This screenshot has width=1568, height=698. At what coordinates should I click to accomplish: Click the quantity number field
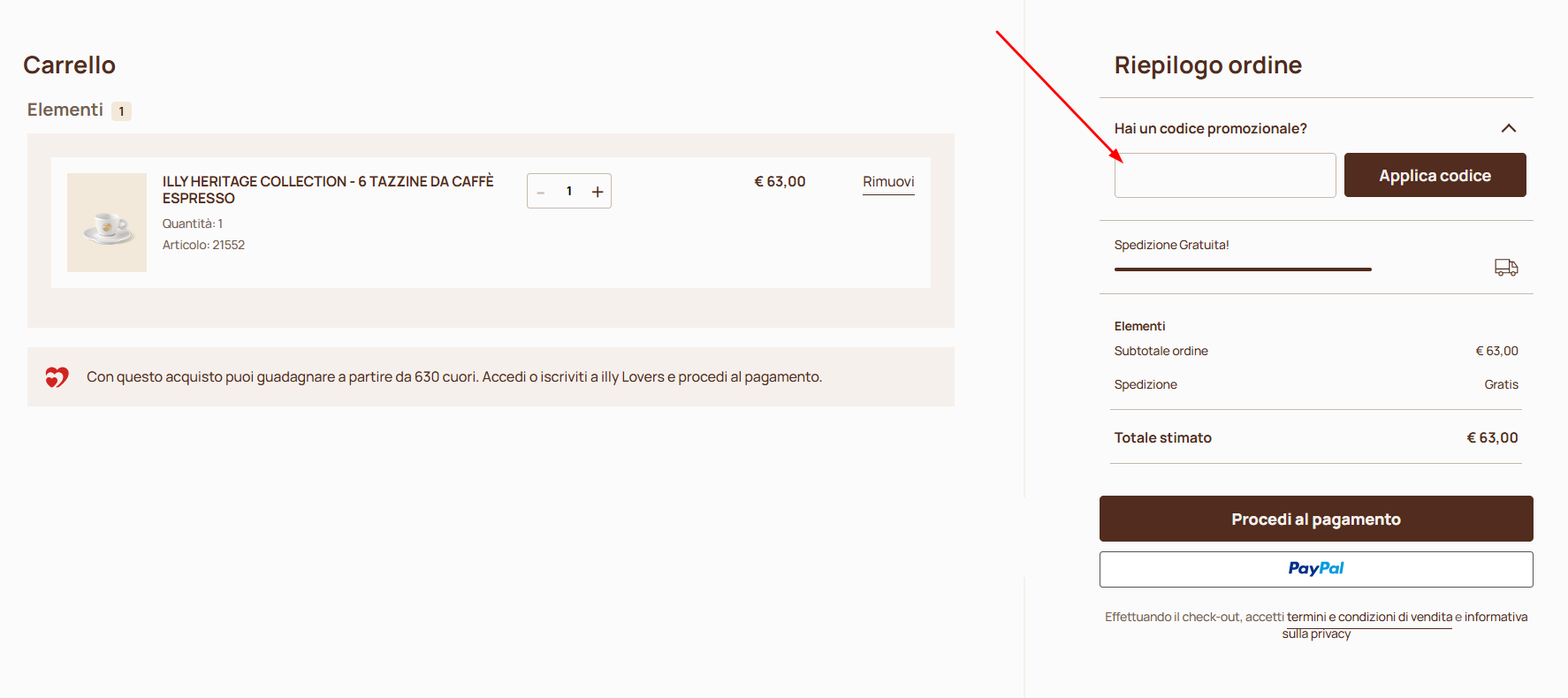tap(569, 191)
